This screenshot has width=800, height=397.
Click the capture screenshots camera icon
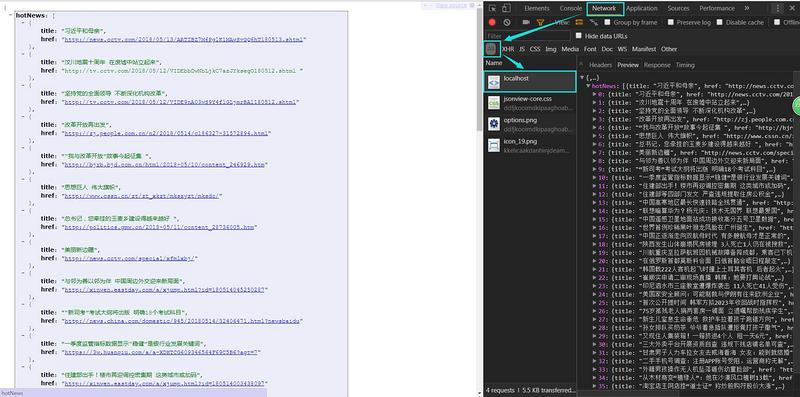coord(526,22)
